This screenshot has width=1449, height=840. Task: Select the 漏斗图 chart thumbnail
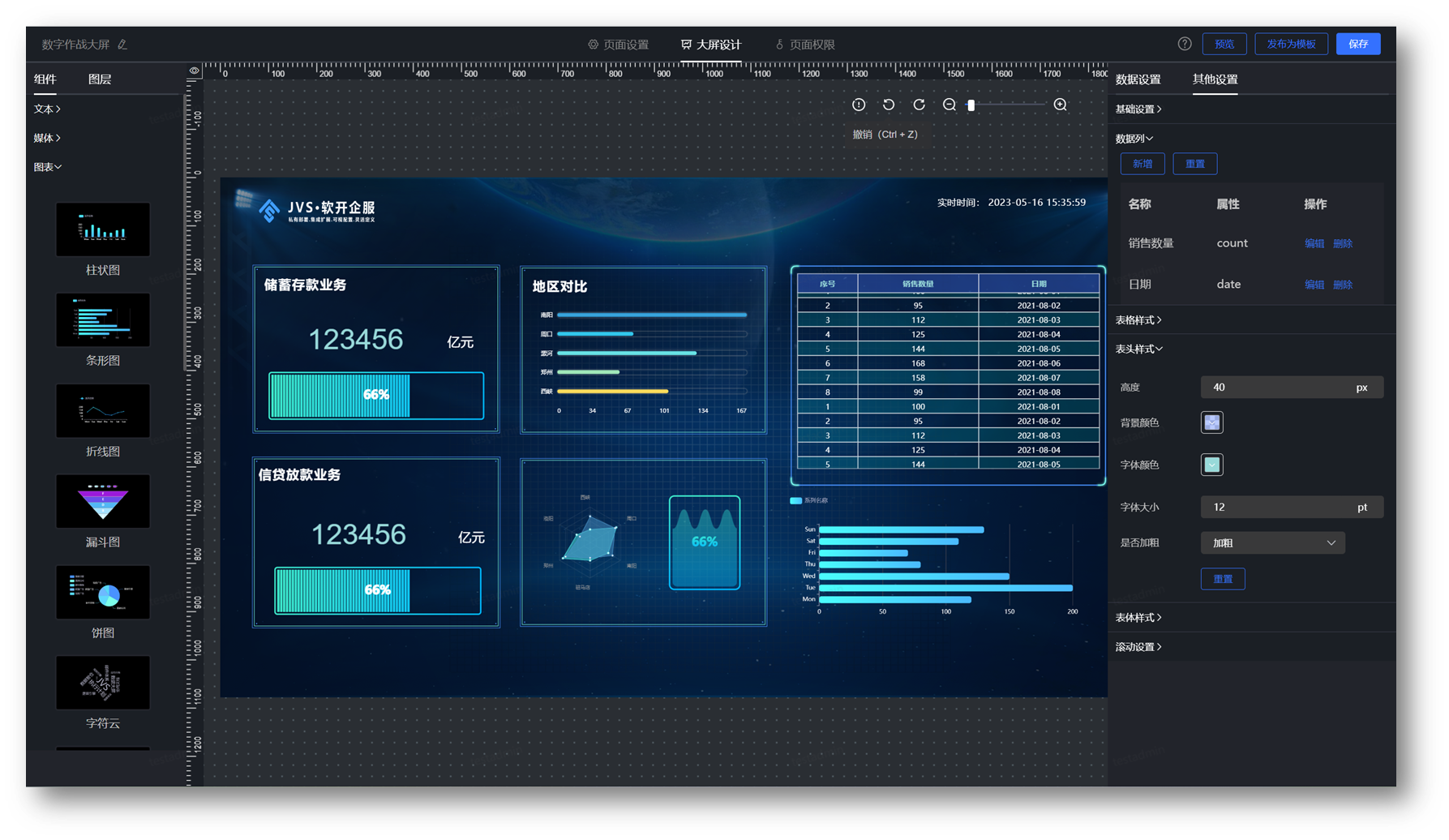(103, 502)
